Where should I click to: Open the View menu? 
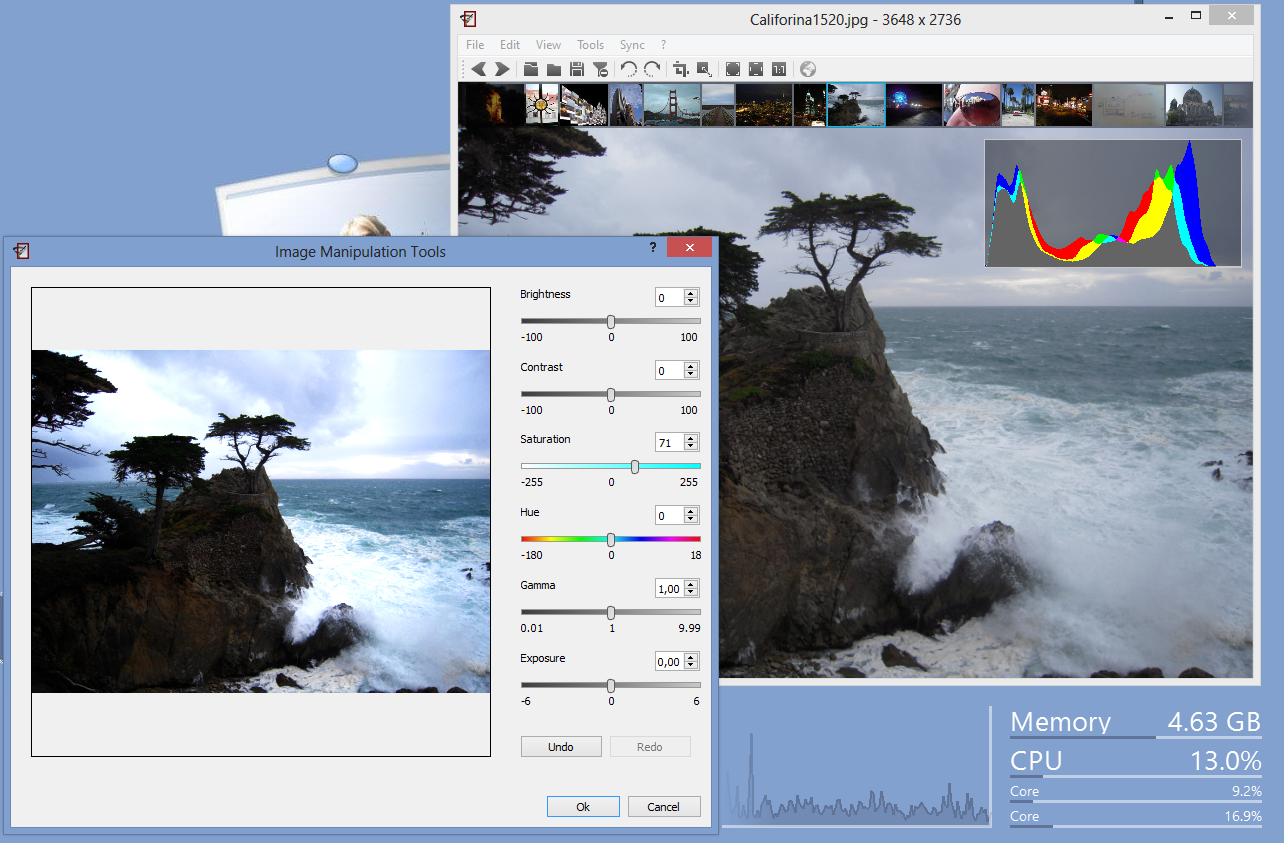coord(548,44)
